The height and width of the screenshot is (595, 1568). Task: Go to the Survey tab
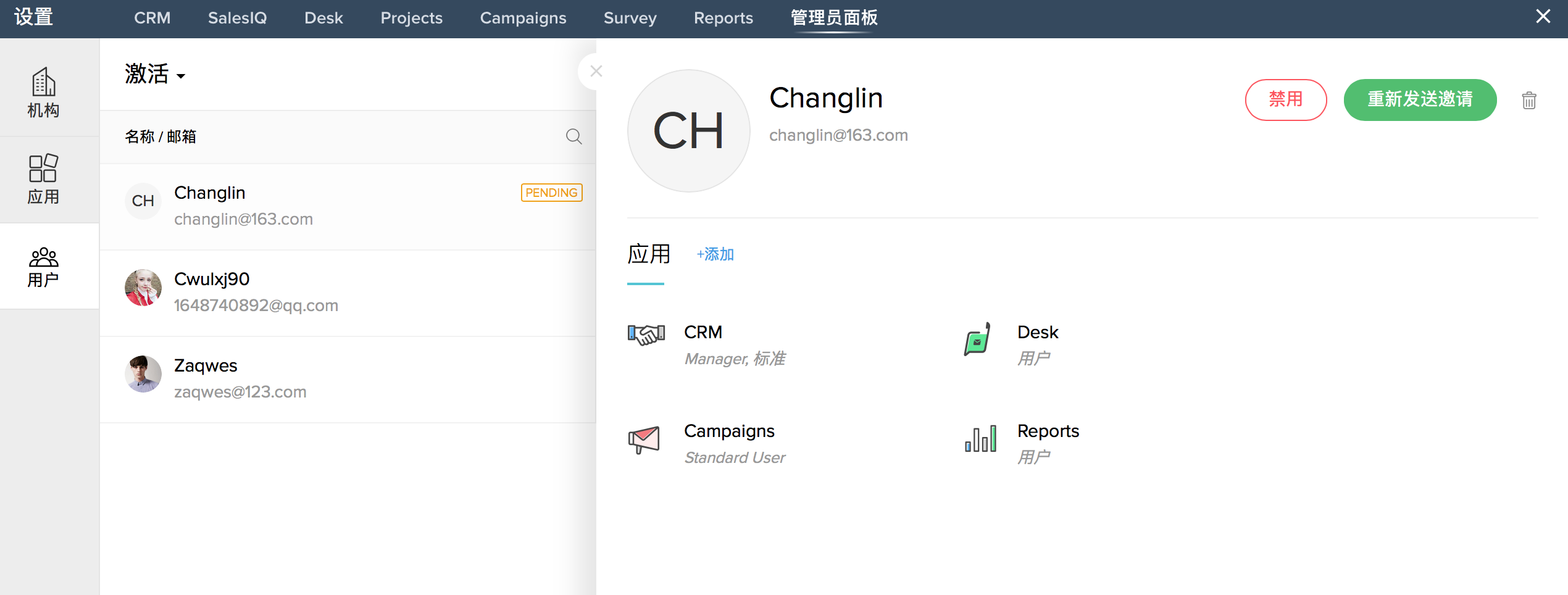click(x=630, y=18)
